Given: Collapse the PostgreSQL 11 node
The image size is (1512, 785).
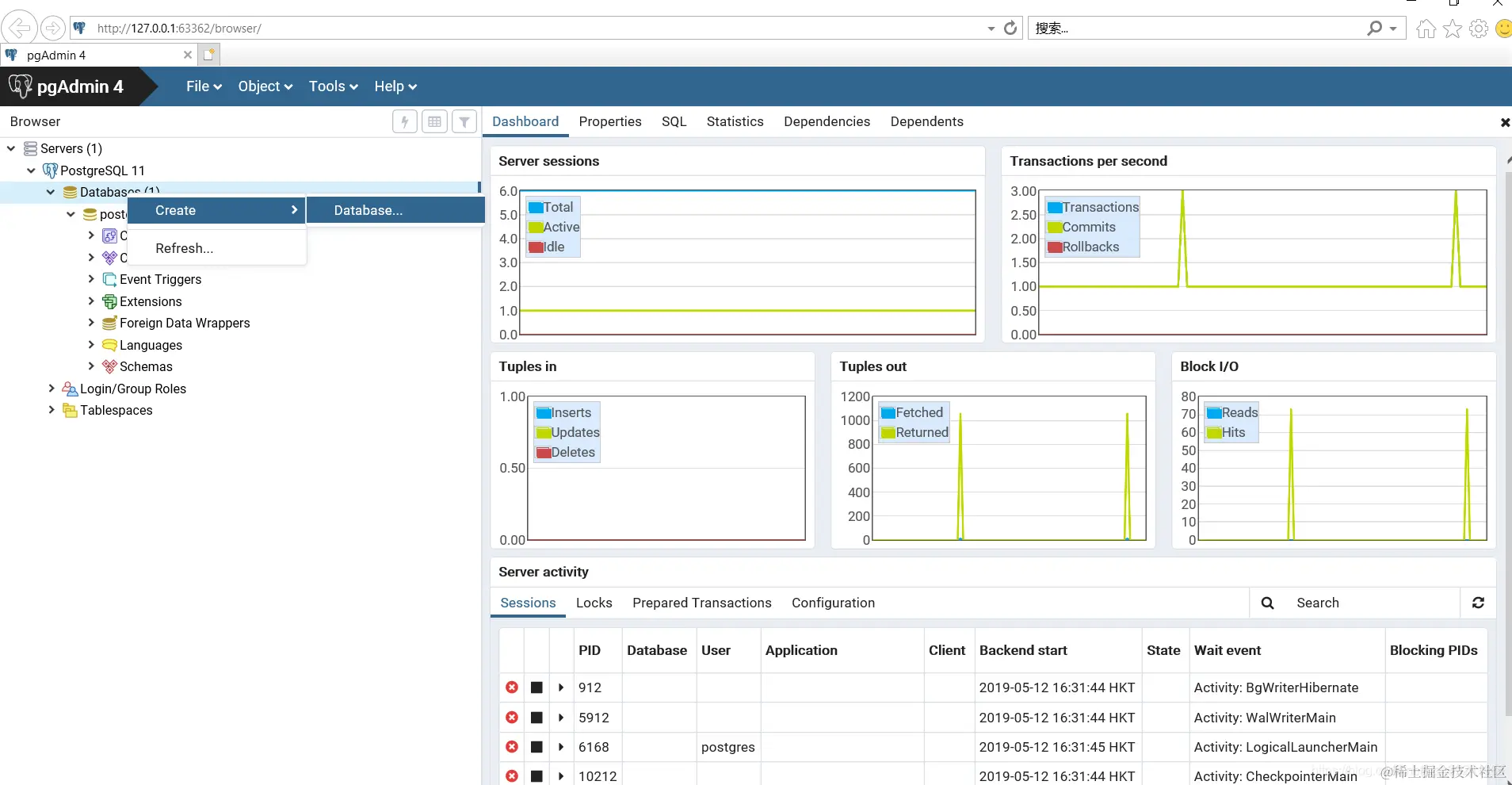Looking at the screenshot, I should click(31, 170).
